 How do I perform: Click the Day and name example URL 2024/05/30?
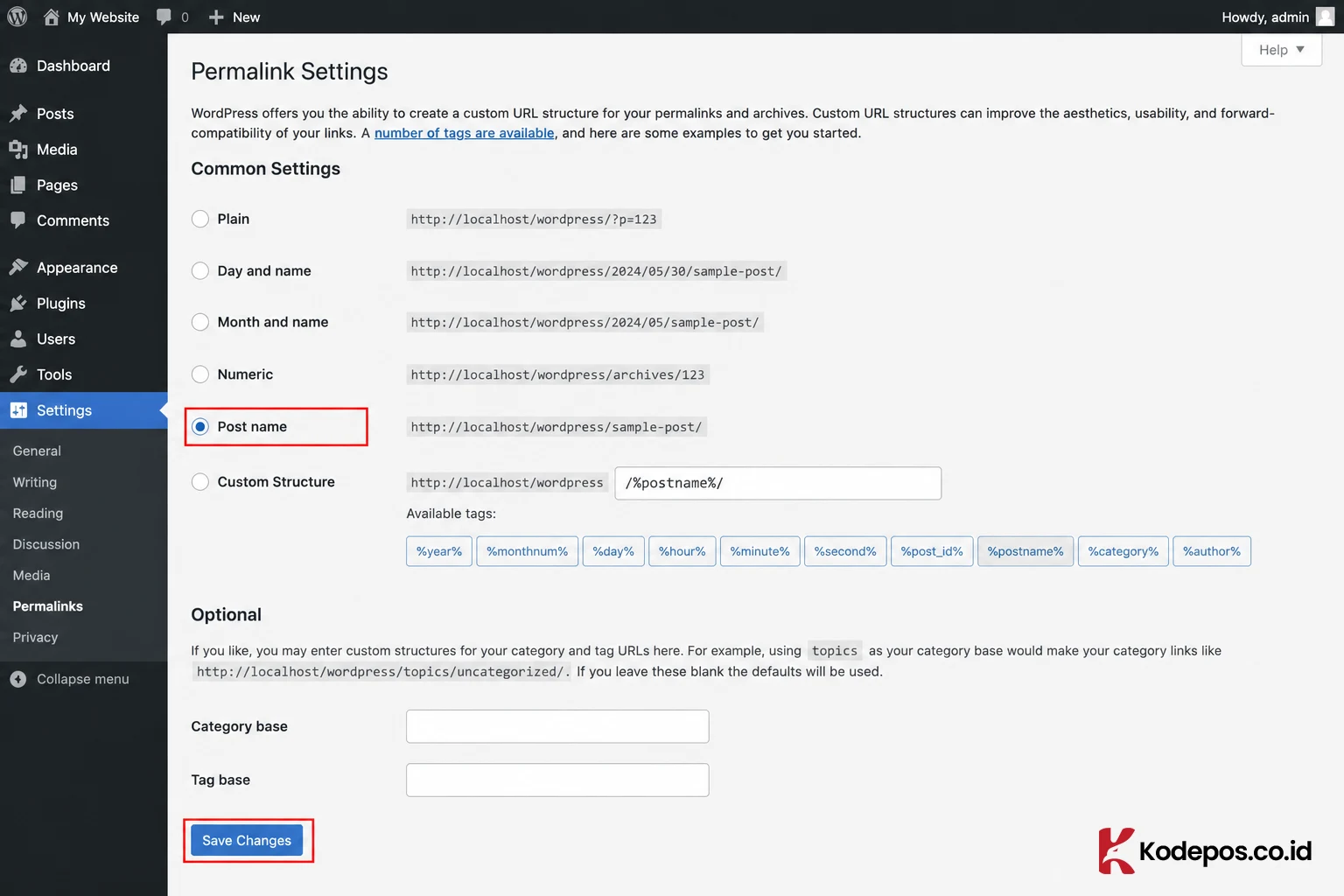point(597,271)
